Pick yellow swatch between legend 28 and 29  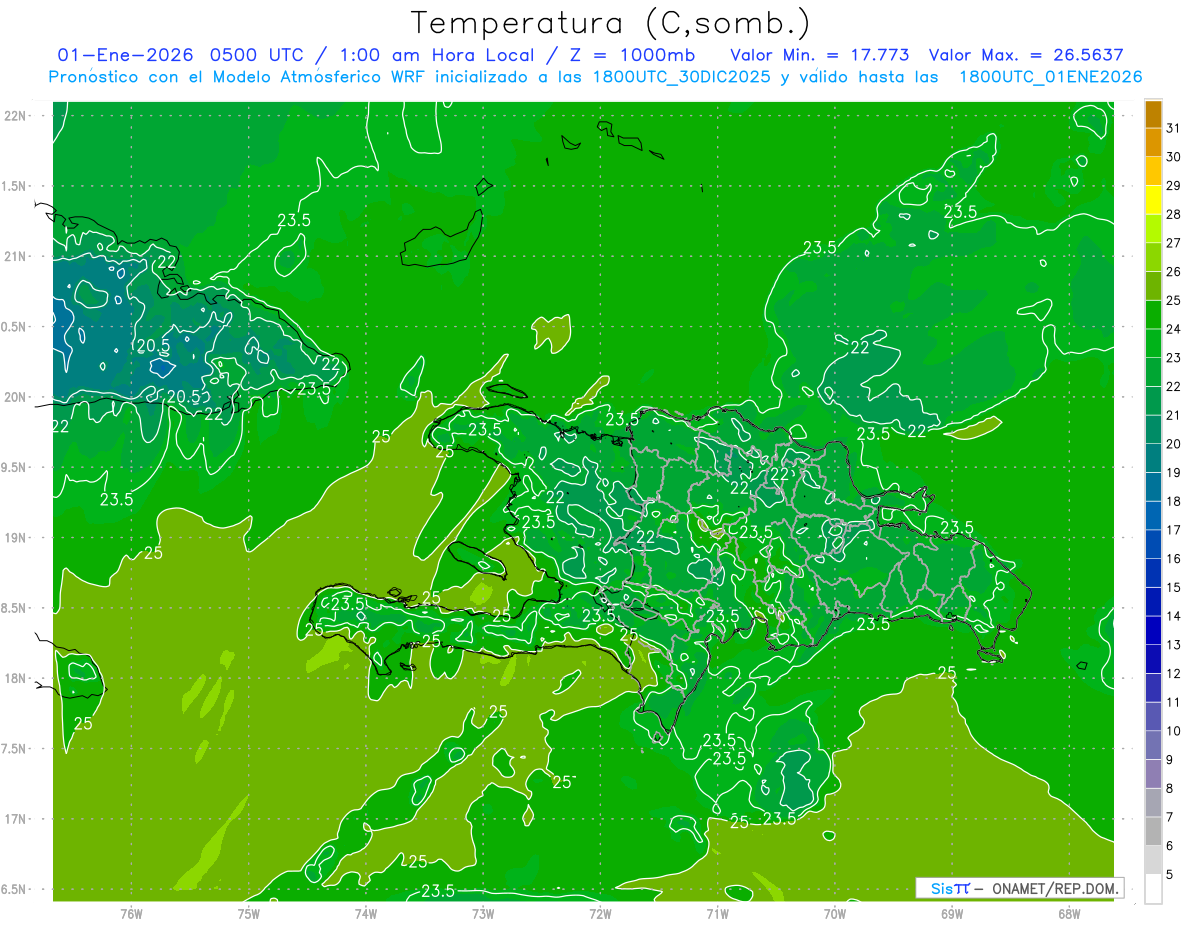pyautogui.click(x=1153, y=200)
